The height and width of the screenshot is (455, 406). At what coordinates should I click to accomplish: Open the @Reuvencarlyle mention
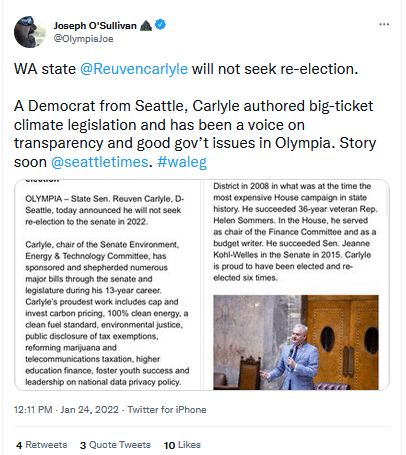tap(134, 69)
